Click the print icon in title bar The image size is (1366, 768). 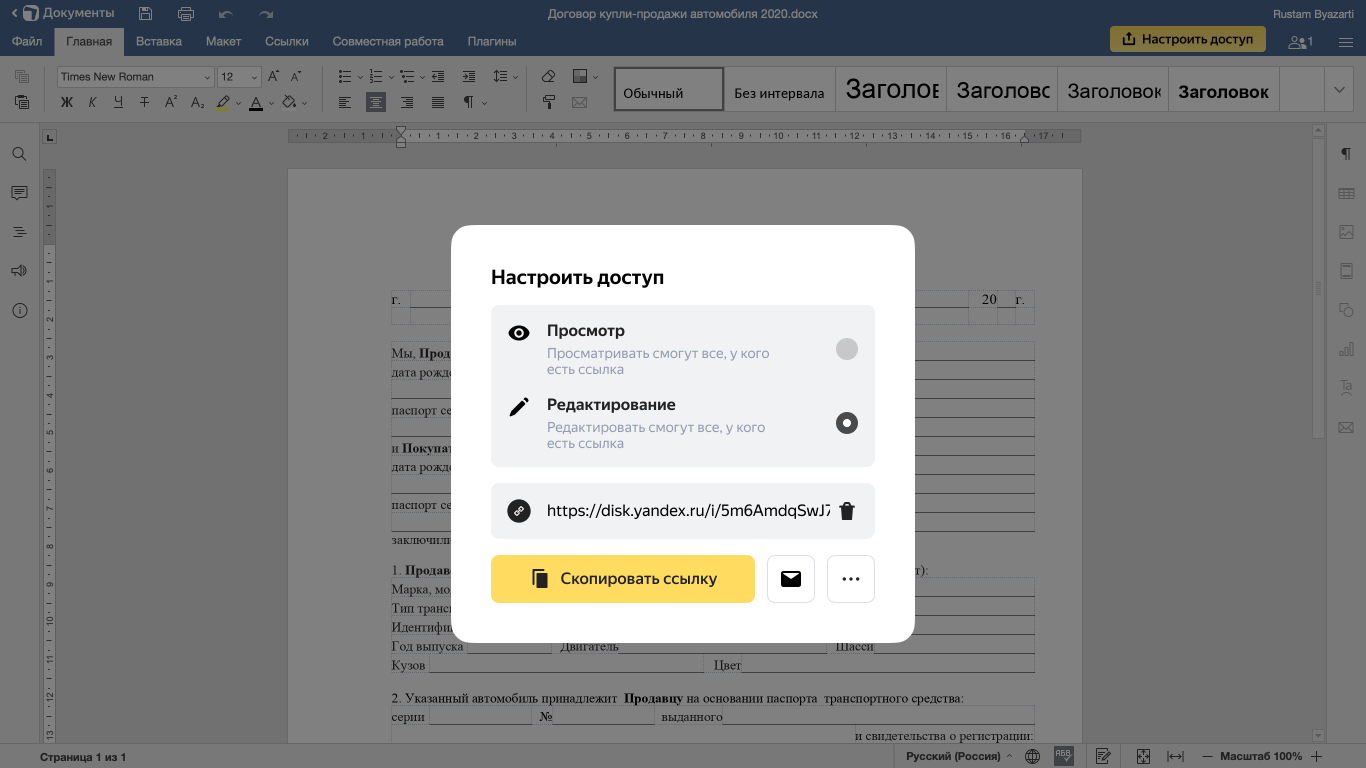tap(186, 14)
